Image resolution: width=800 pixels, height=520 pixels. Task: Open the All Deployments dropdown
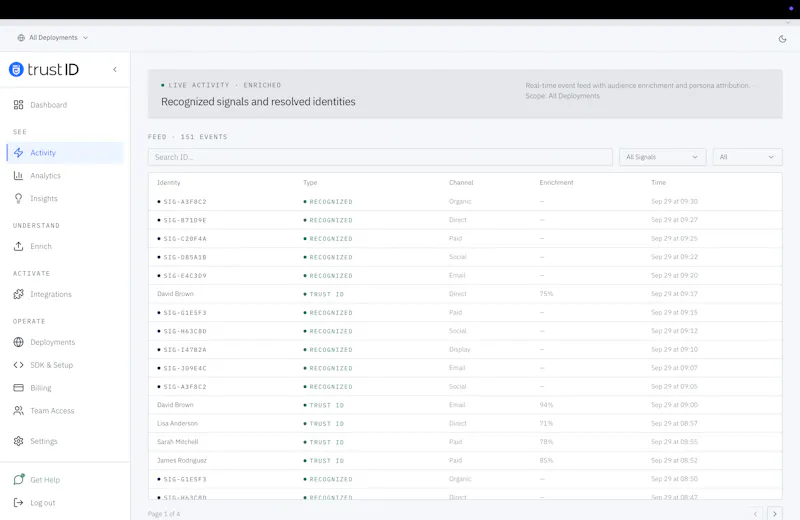53,38
